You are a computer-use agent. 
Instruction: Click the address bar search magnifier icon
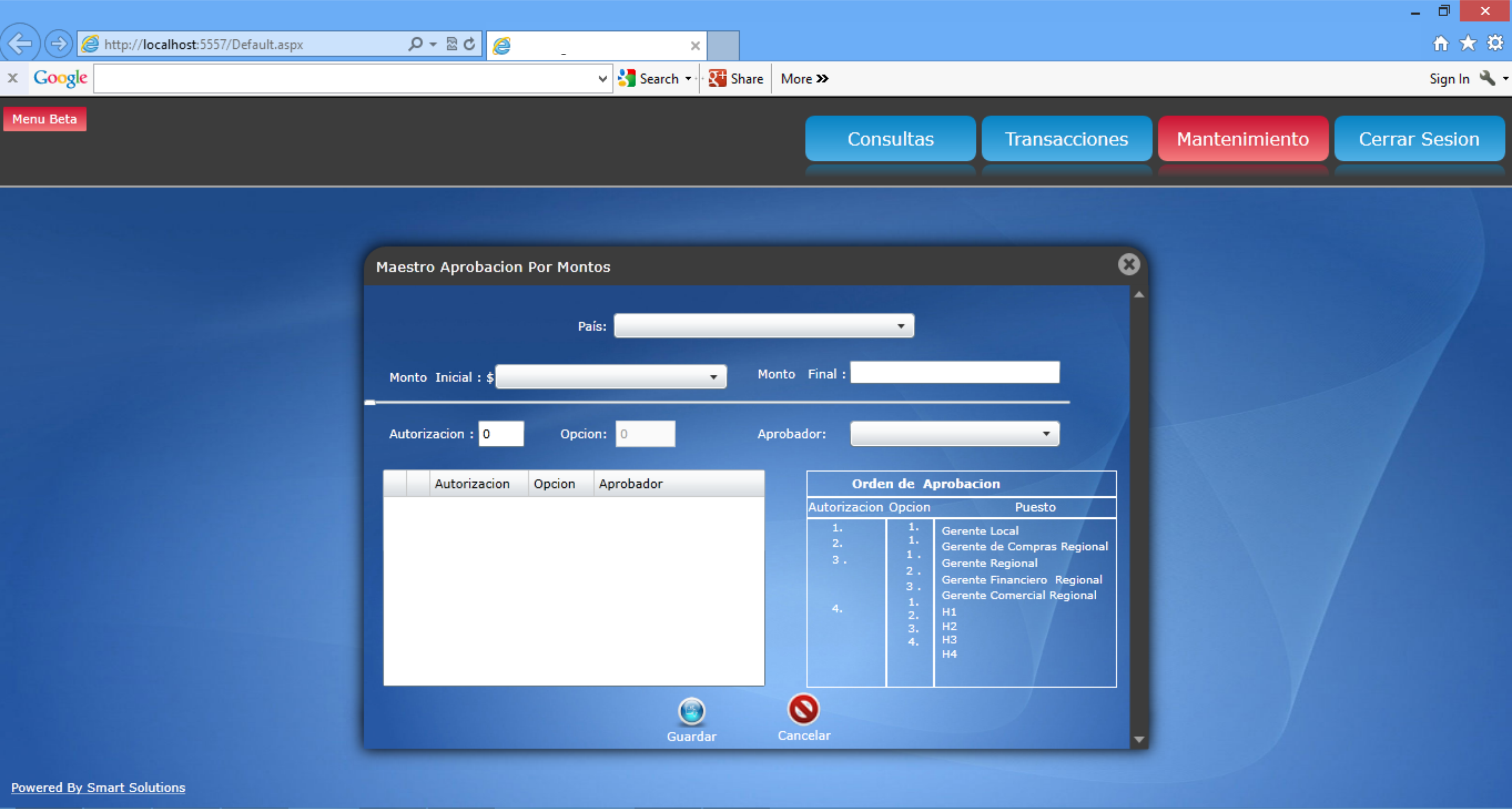click(x=415, y=44)
